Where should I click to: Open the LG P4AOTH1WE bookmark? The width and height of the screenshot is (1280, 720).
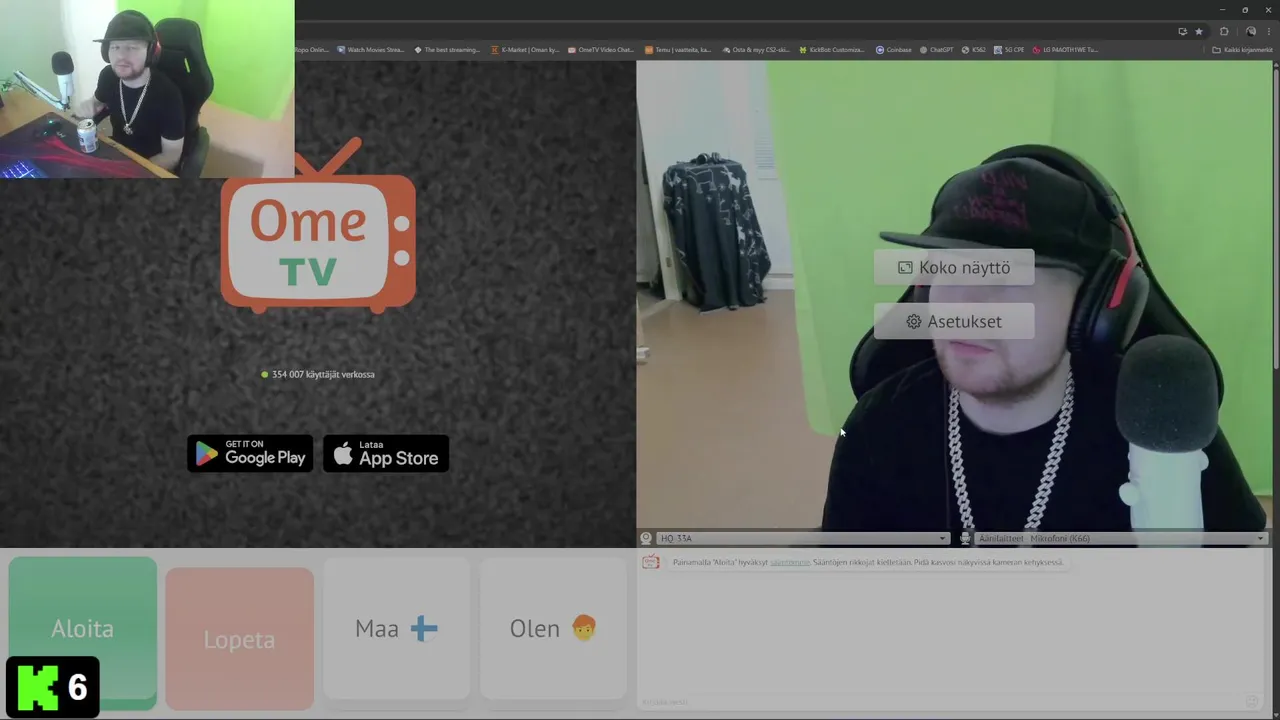click(1066, 49)
